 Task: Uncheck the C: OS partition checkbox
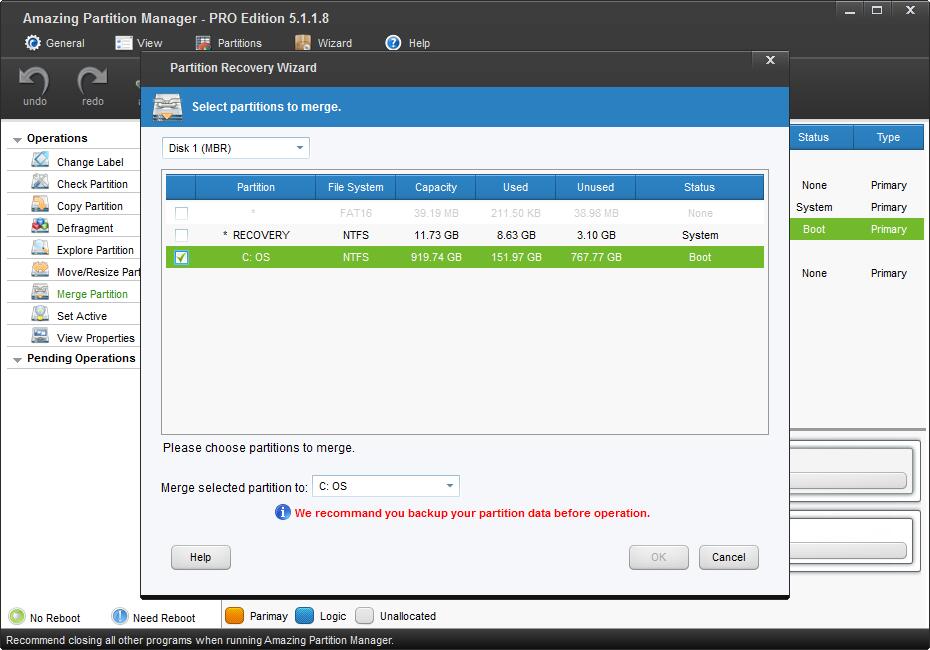coord(181,257)
